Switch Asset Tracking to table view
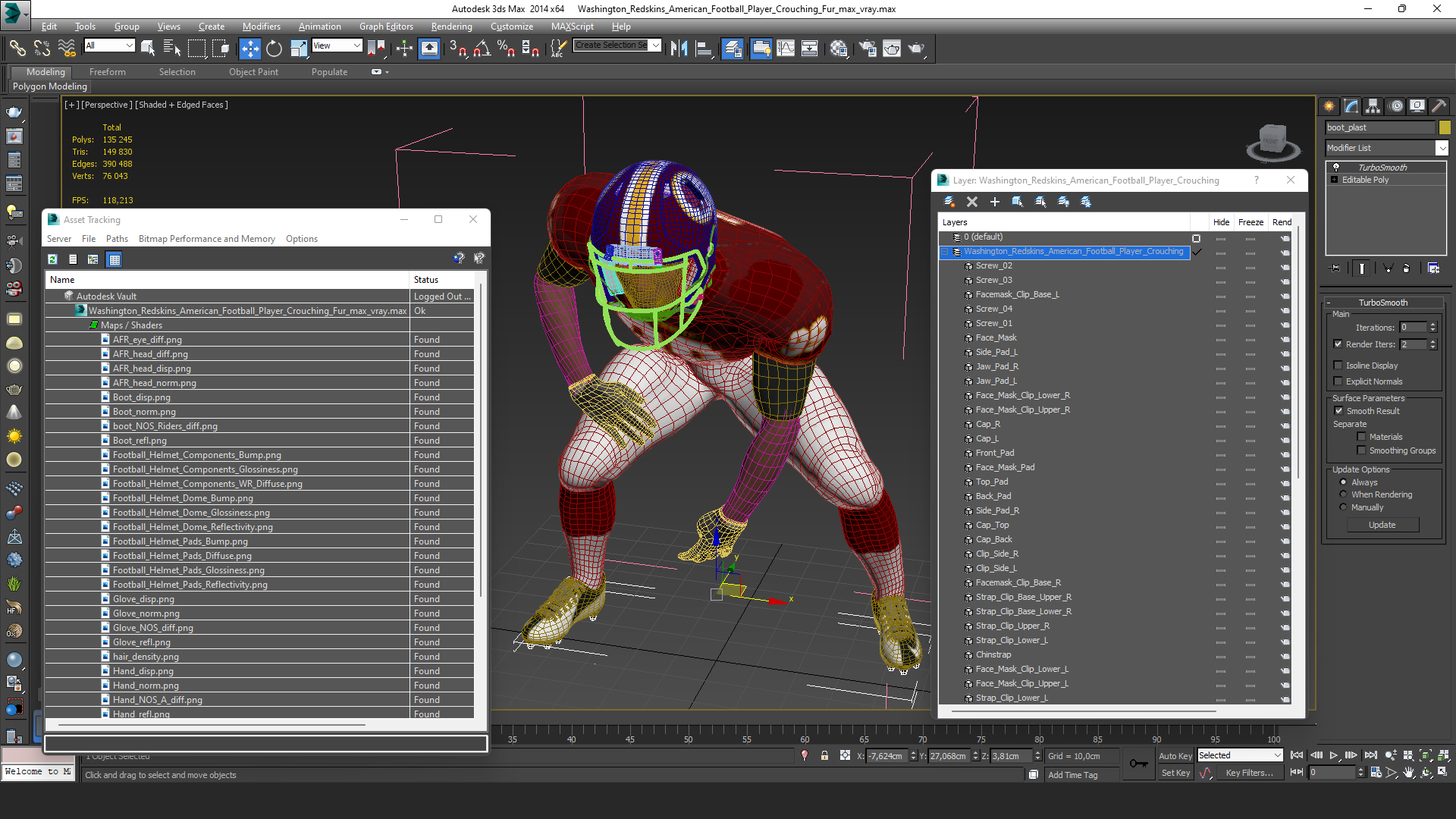 [x=115, y=259]
